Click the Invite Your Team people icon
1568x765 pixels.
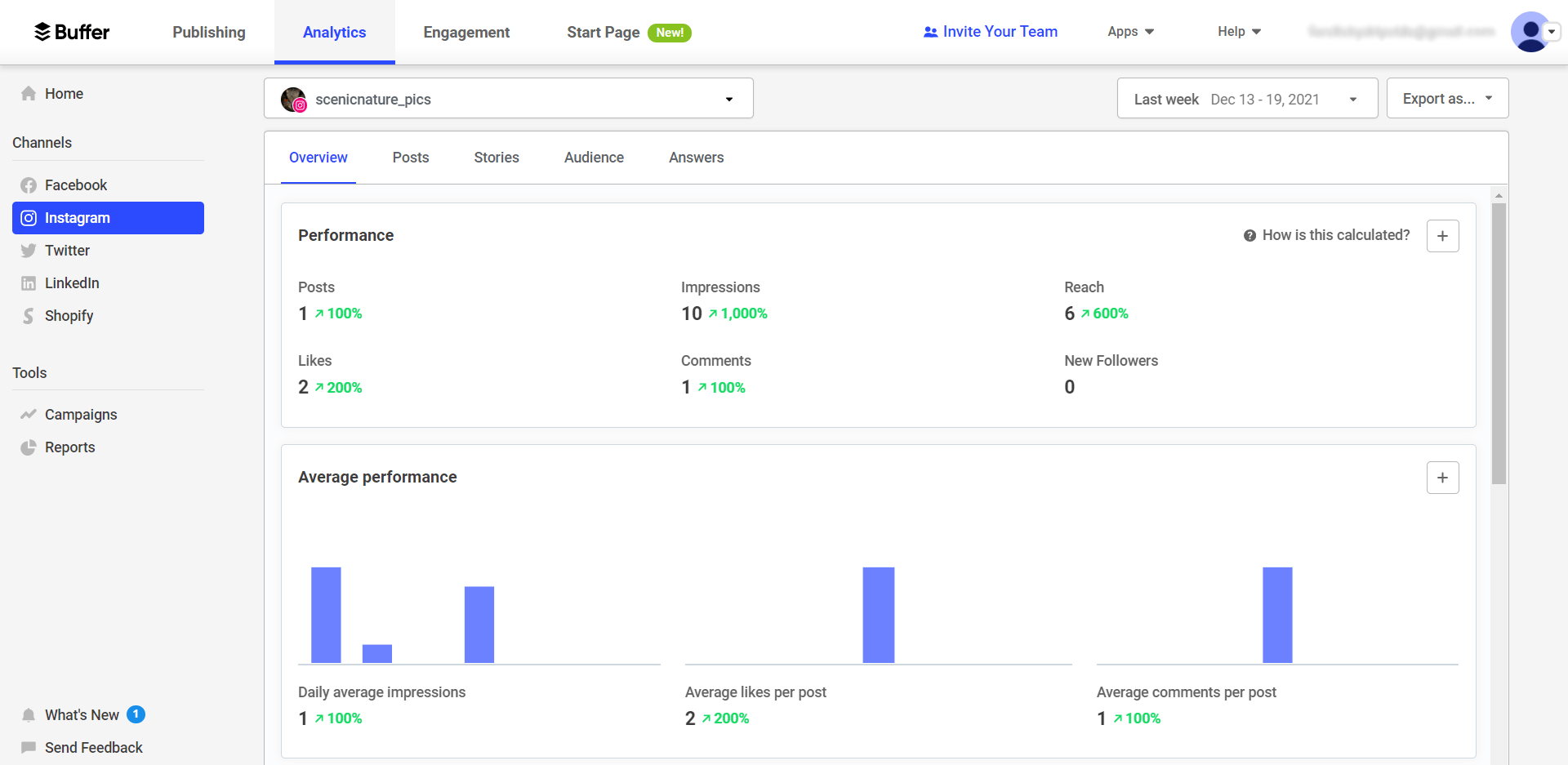930,32
